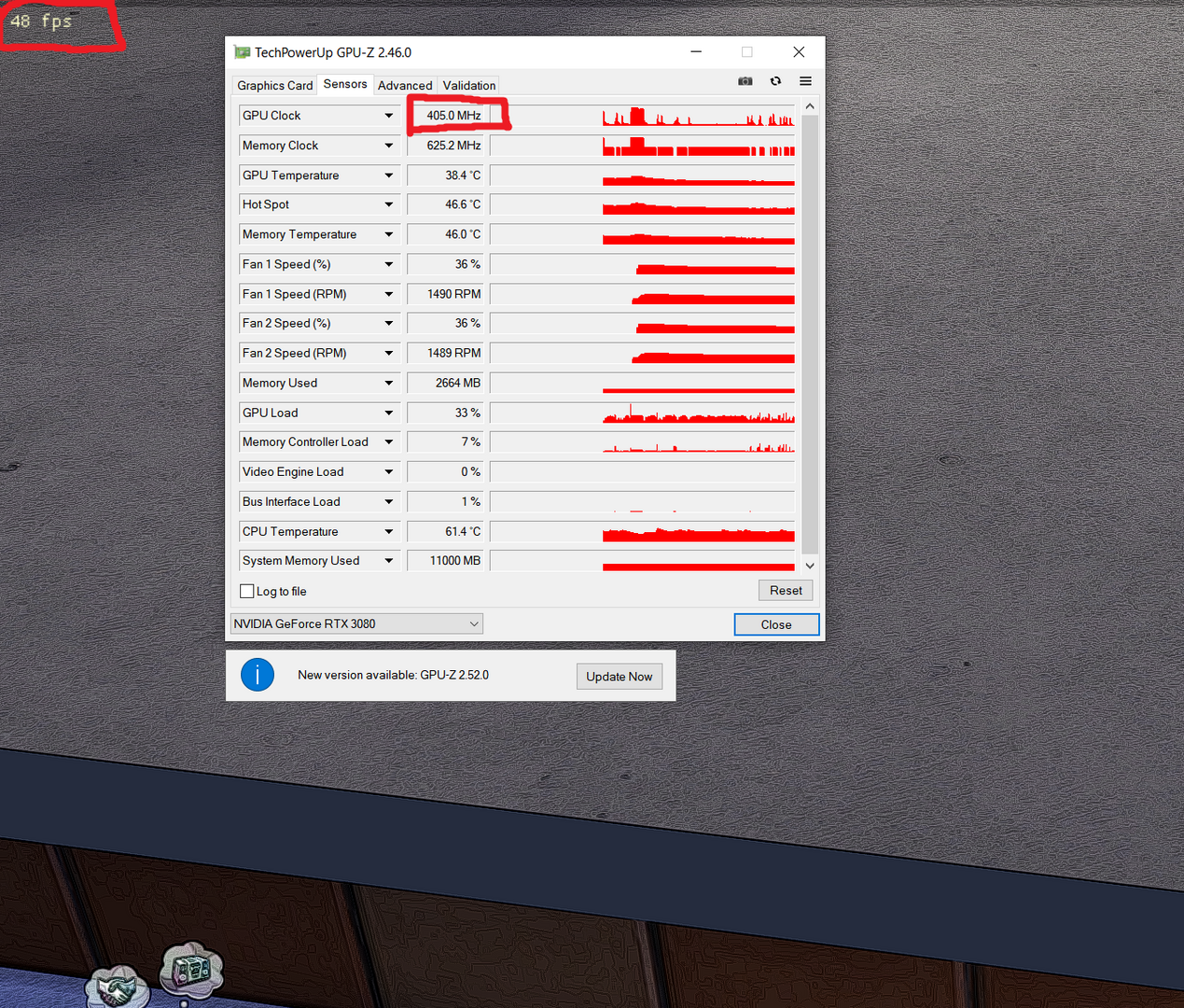The height and width of the screenshot is (1008, 1184).
Task: Open the Memory Controller Load dropdown
Action: [x=389, y=441]
